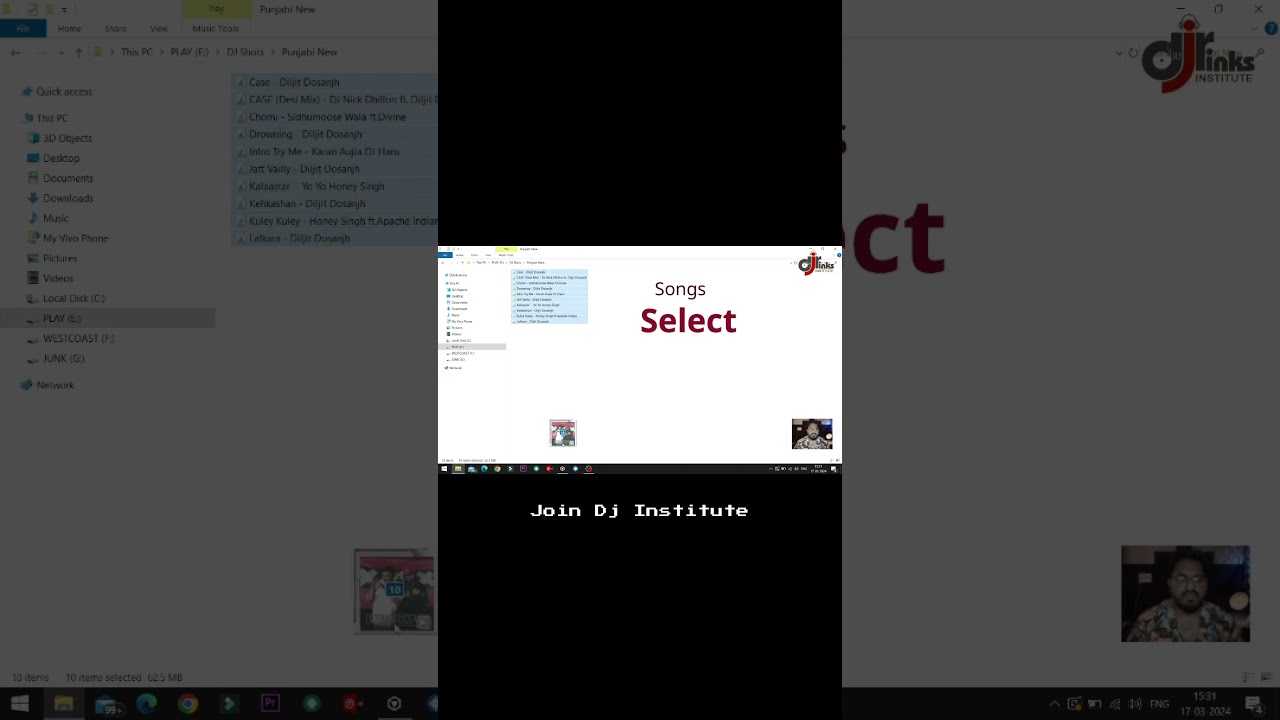Click '10 items selected 62.5 MB' in the large status bar
1280x720 pixels.
124,678
